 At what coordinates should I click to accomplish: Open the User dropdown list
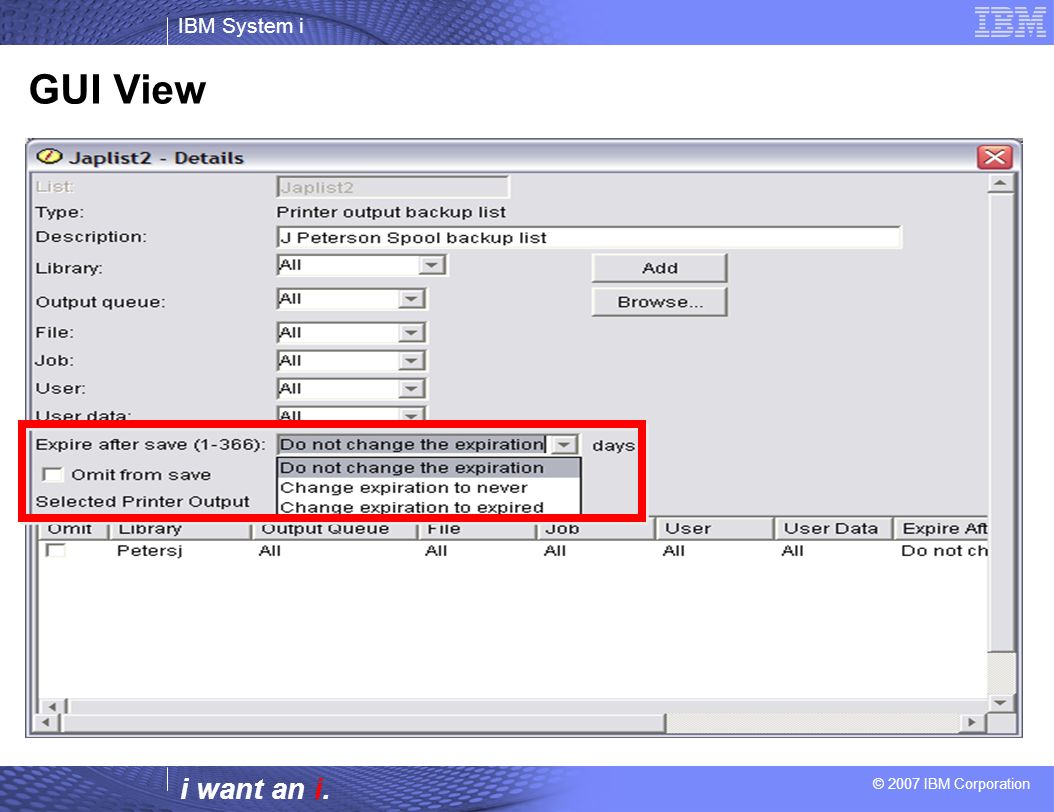(x=411, y=389)
